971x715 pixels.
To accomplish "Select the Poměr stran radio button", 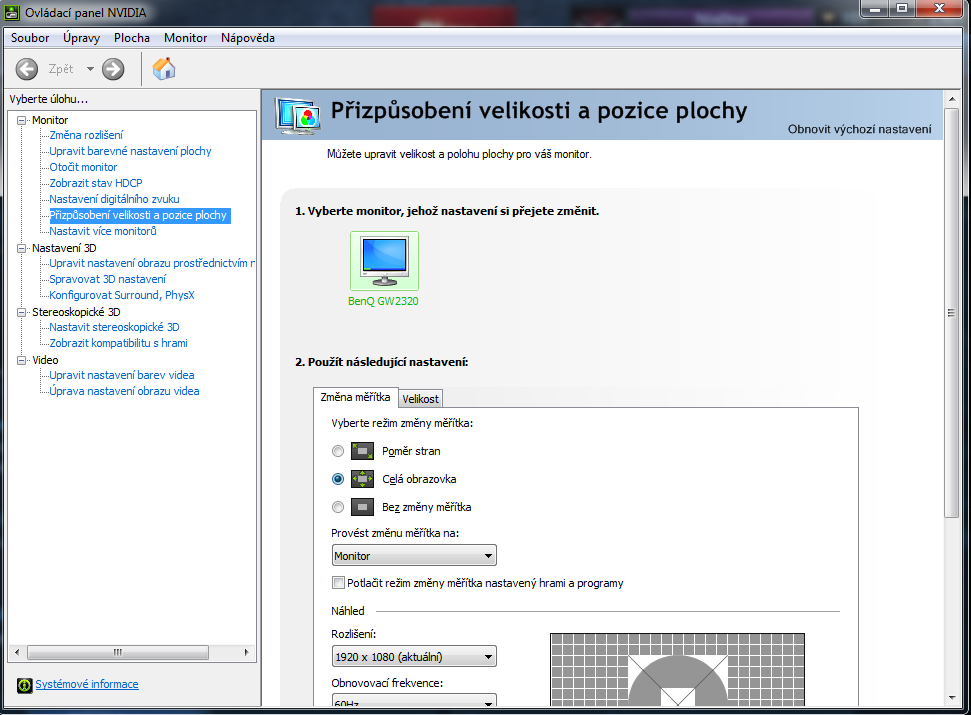I will click(337, 451).
